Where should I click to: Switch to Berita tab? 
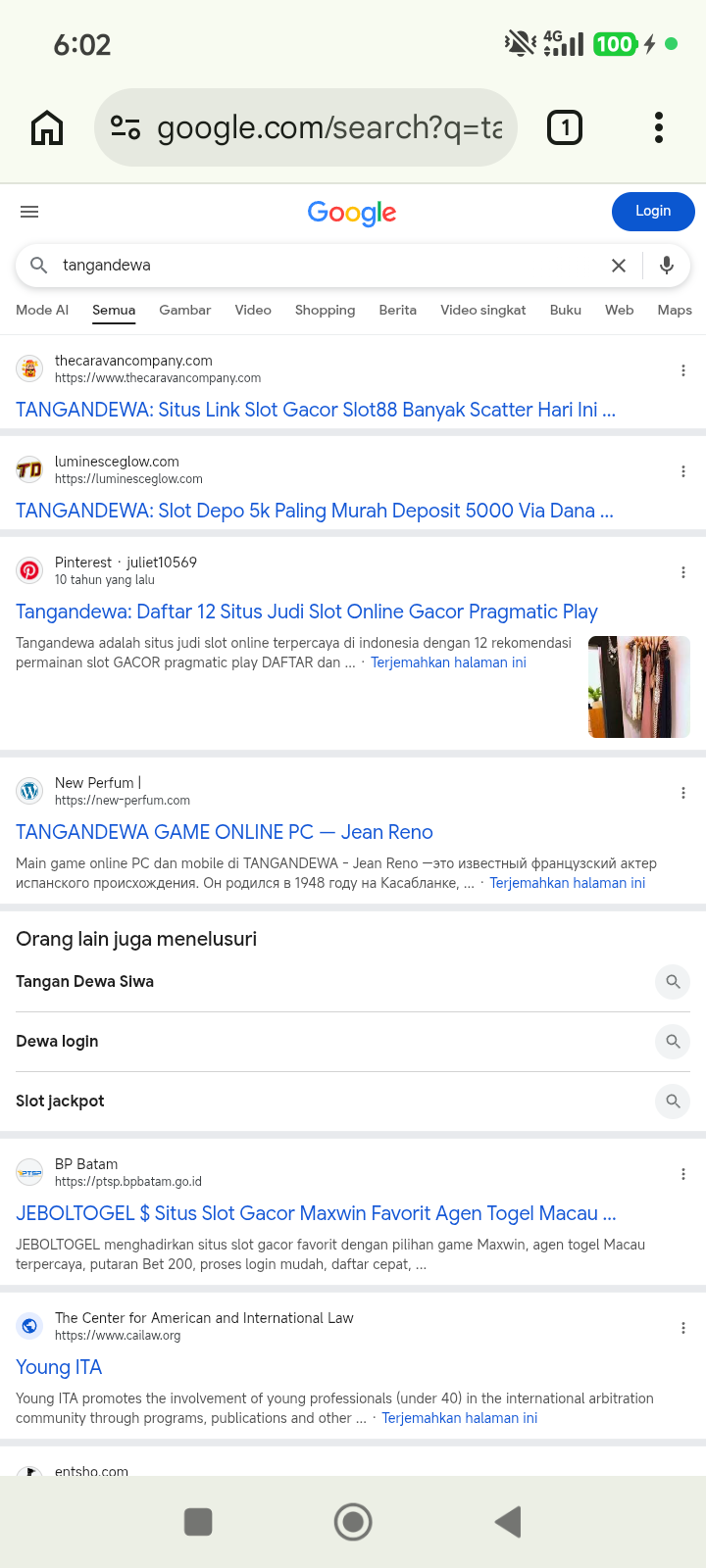click(x=398, y=310)
